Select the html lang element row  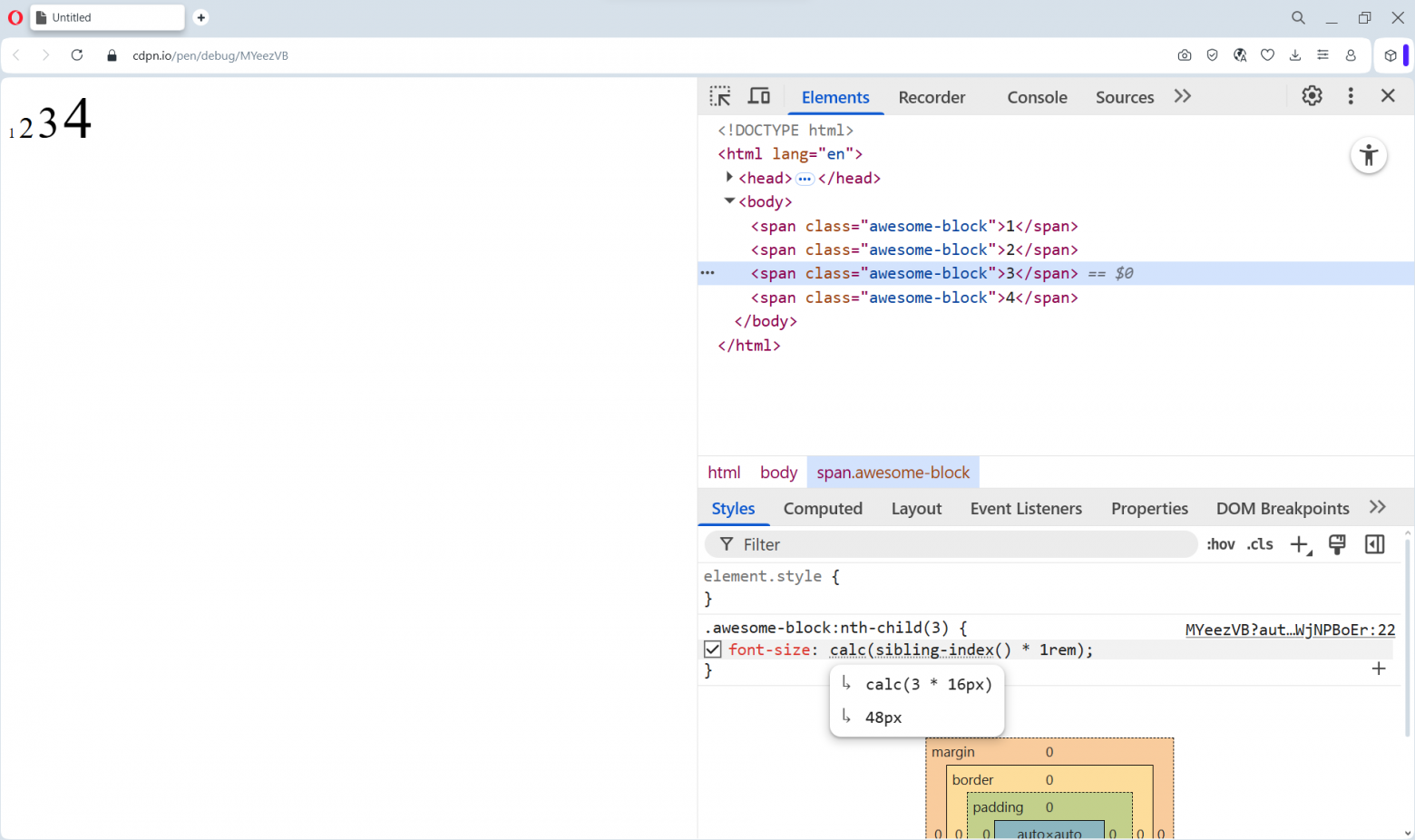point(790,154)
